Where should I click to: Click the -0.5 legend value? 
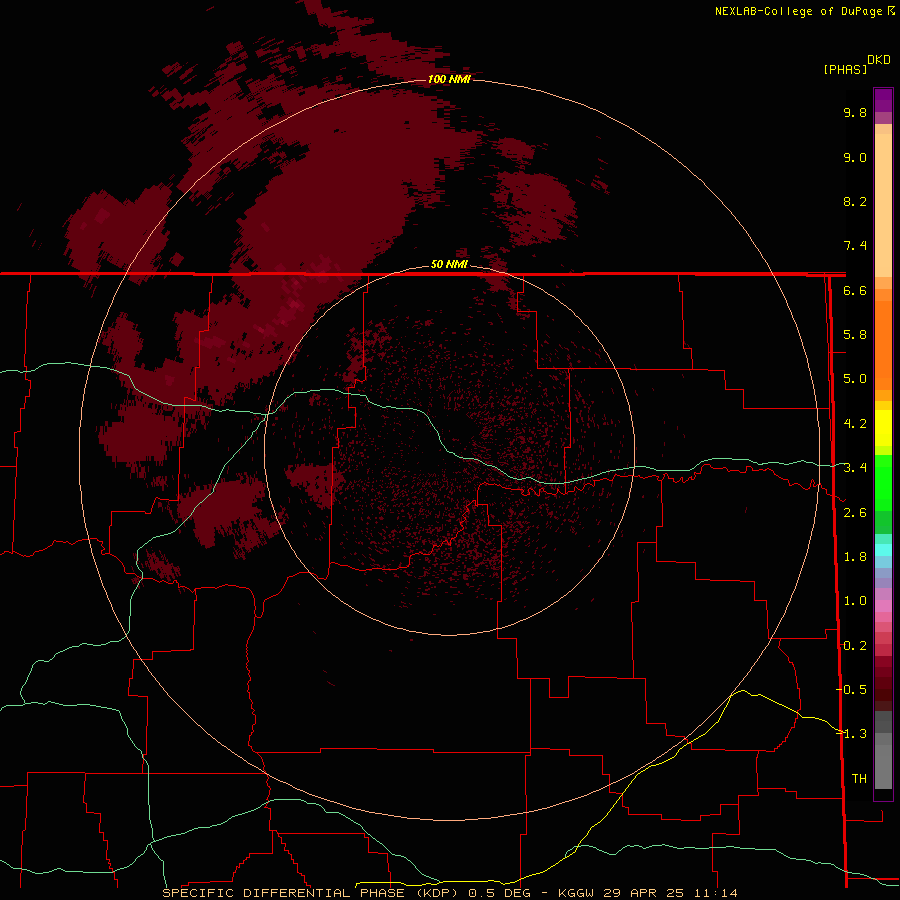(x=851, y=690)
